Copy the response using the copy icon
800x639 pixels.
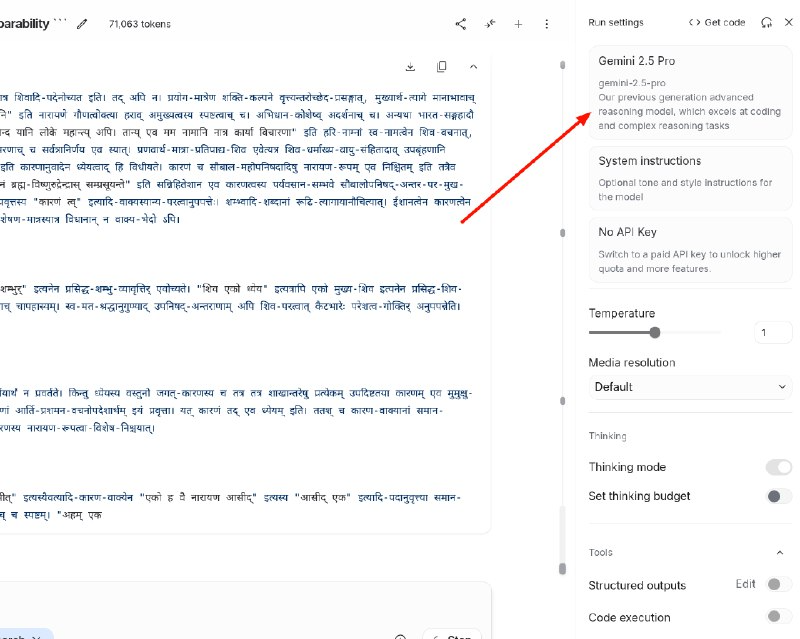click(441, 67)
